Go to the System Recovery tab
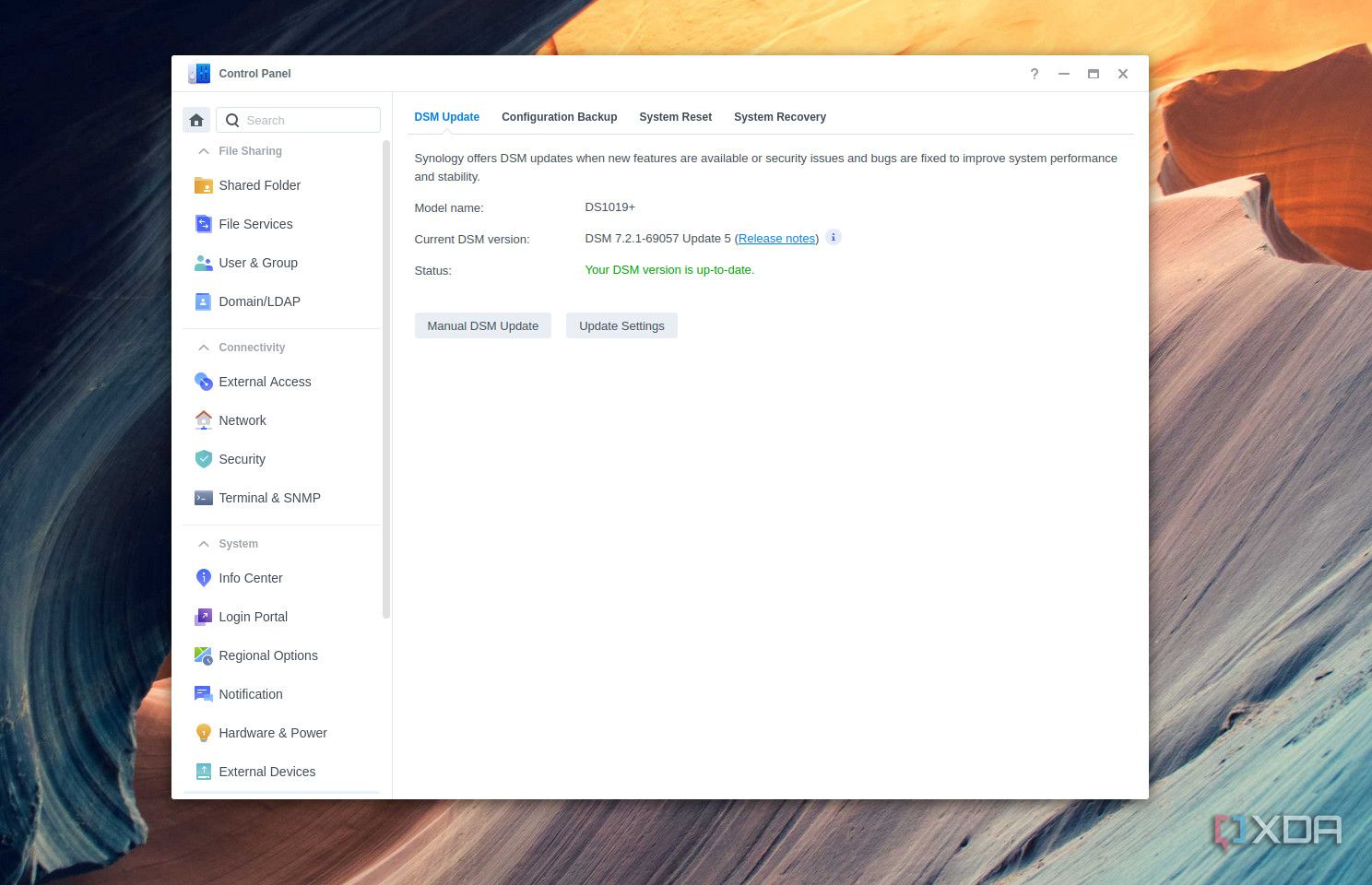 pos(780,117)
